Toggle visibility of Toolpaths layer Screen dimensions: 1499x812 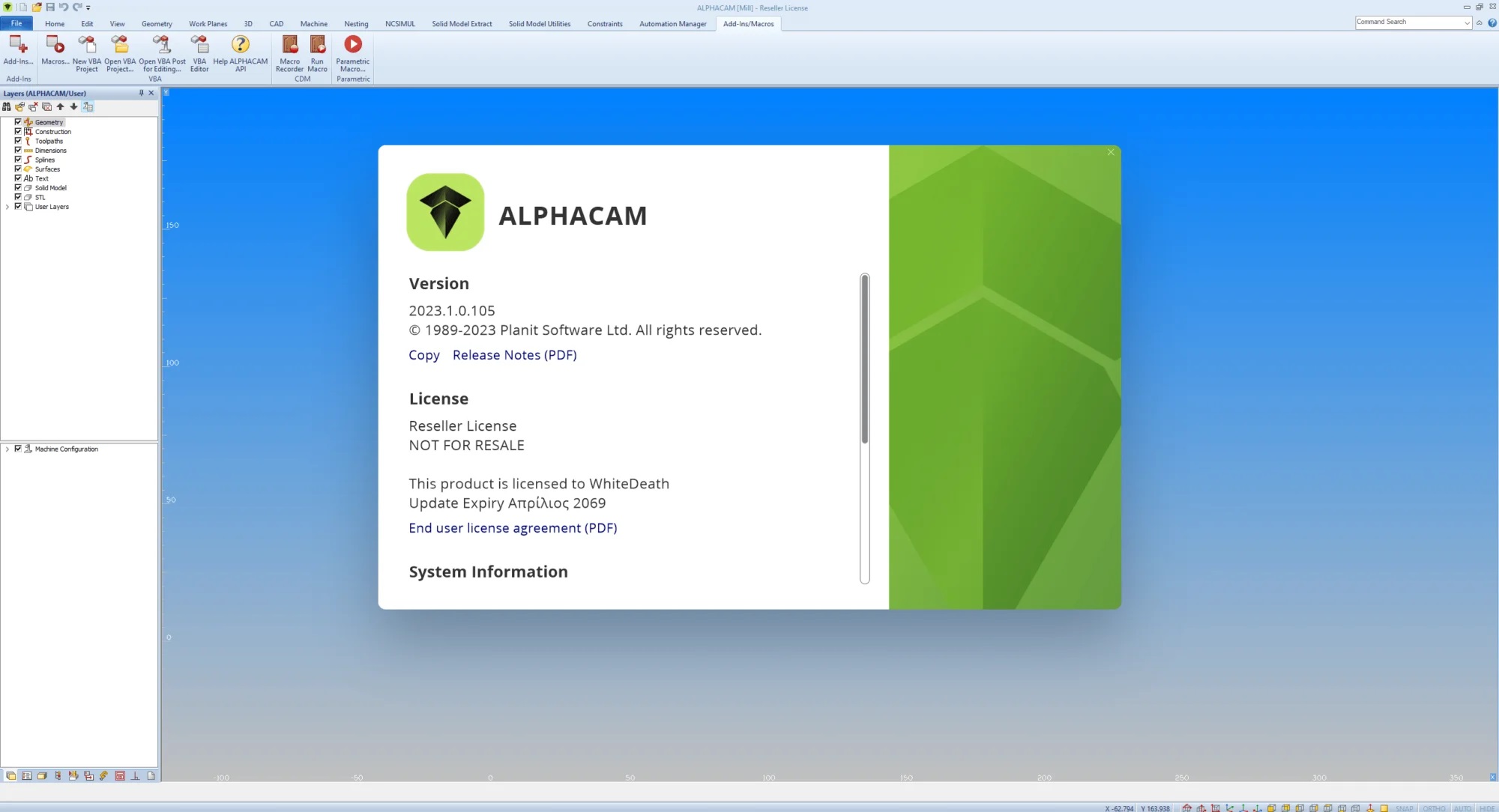pyautogui.click(x=18, y=141)
